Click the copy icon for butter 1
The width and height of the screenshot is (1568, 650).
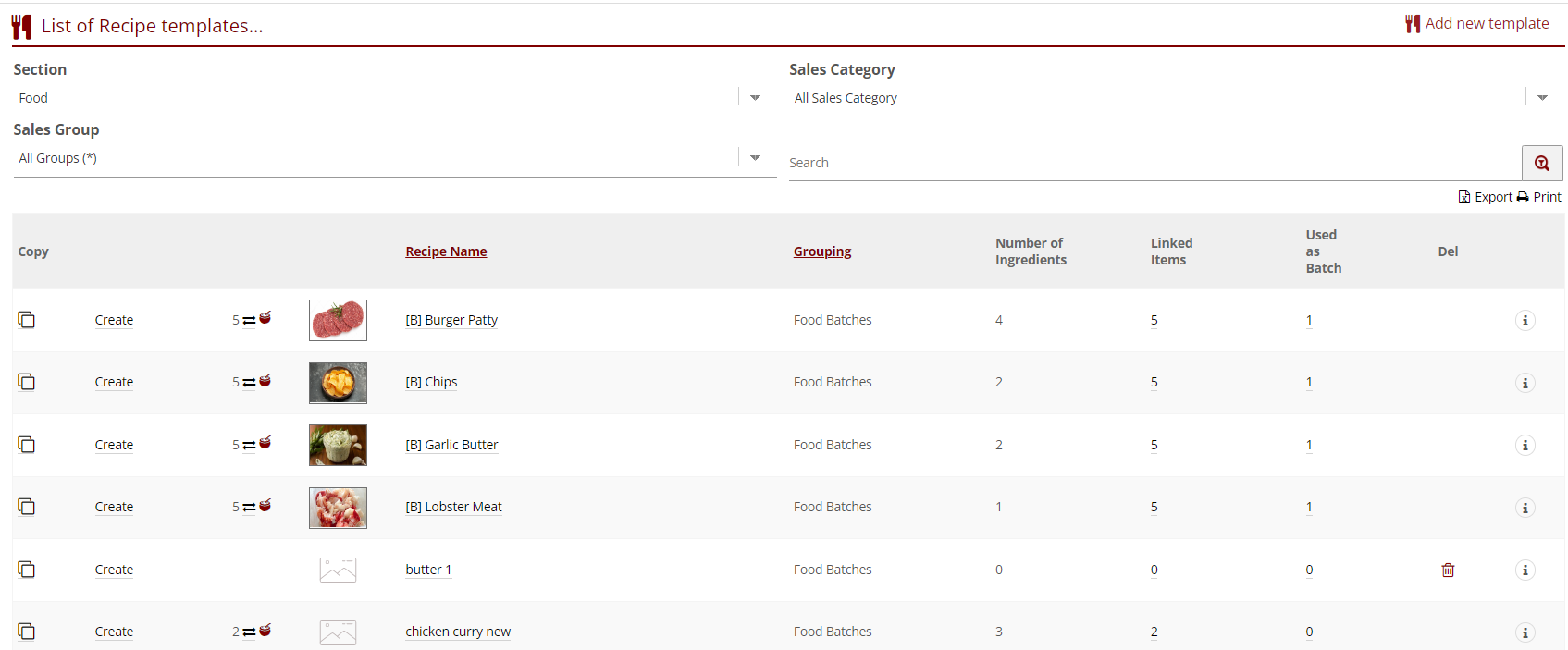pyautogui.click(x=27, y=570)
